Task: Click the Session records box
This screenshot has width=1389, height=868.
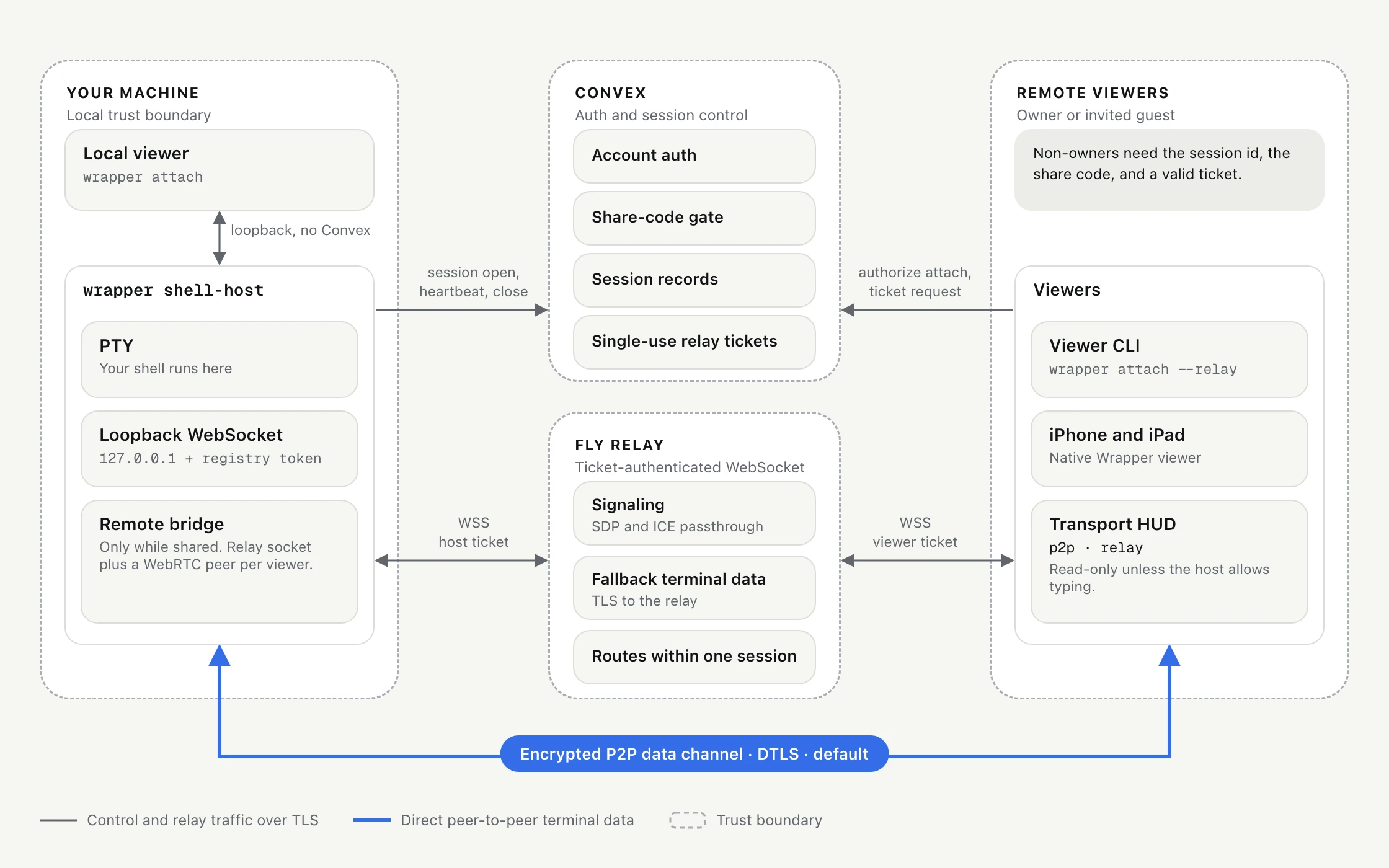Action: pos(694,280)
